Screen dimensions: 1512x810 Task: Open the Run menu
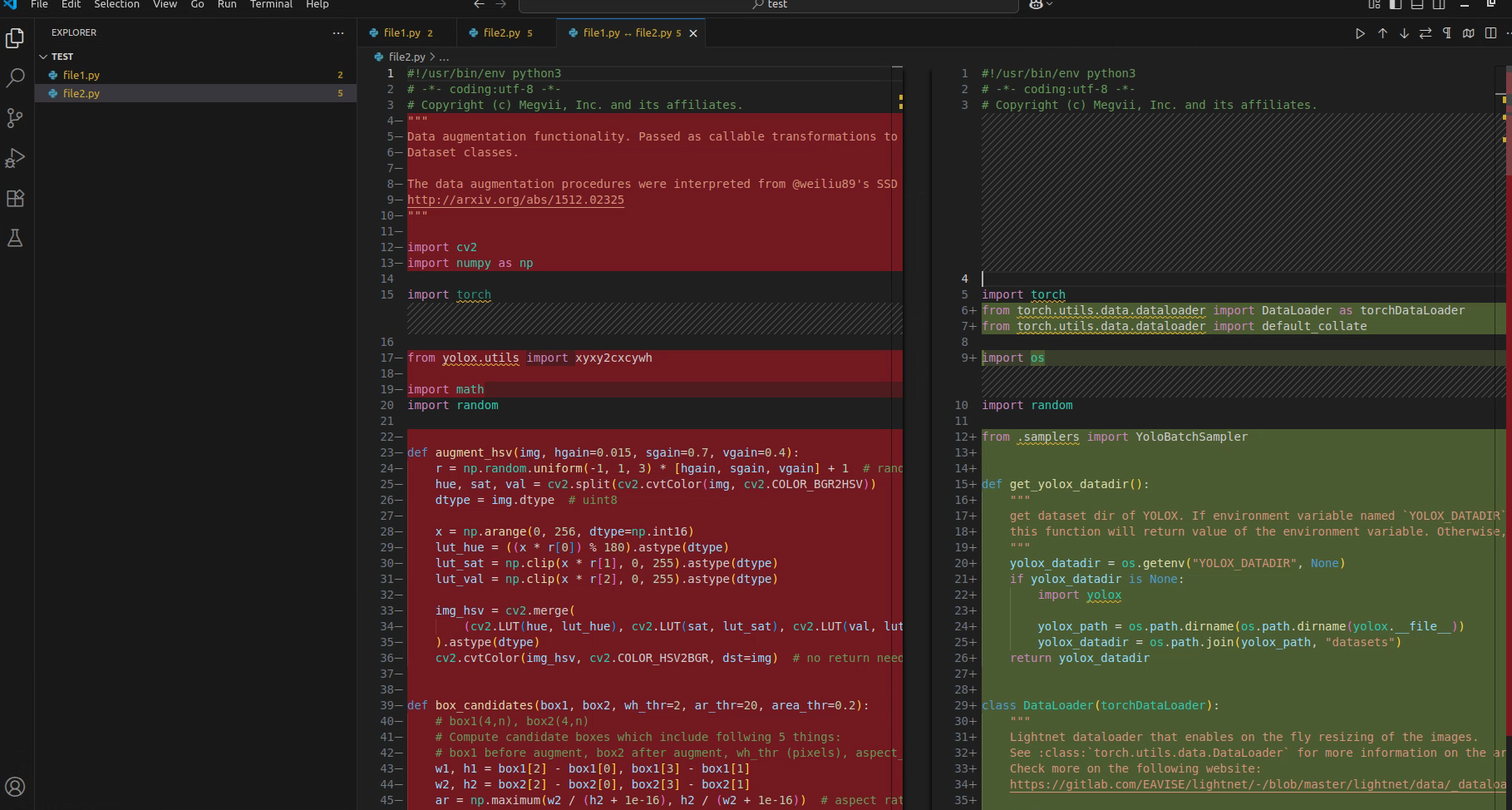226,4
